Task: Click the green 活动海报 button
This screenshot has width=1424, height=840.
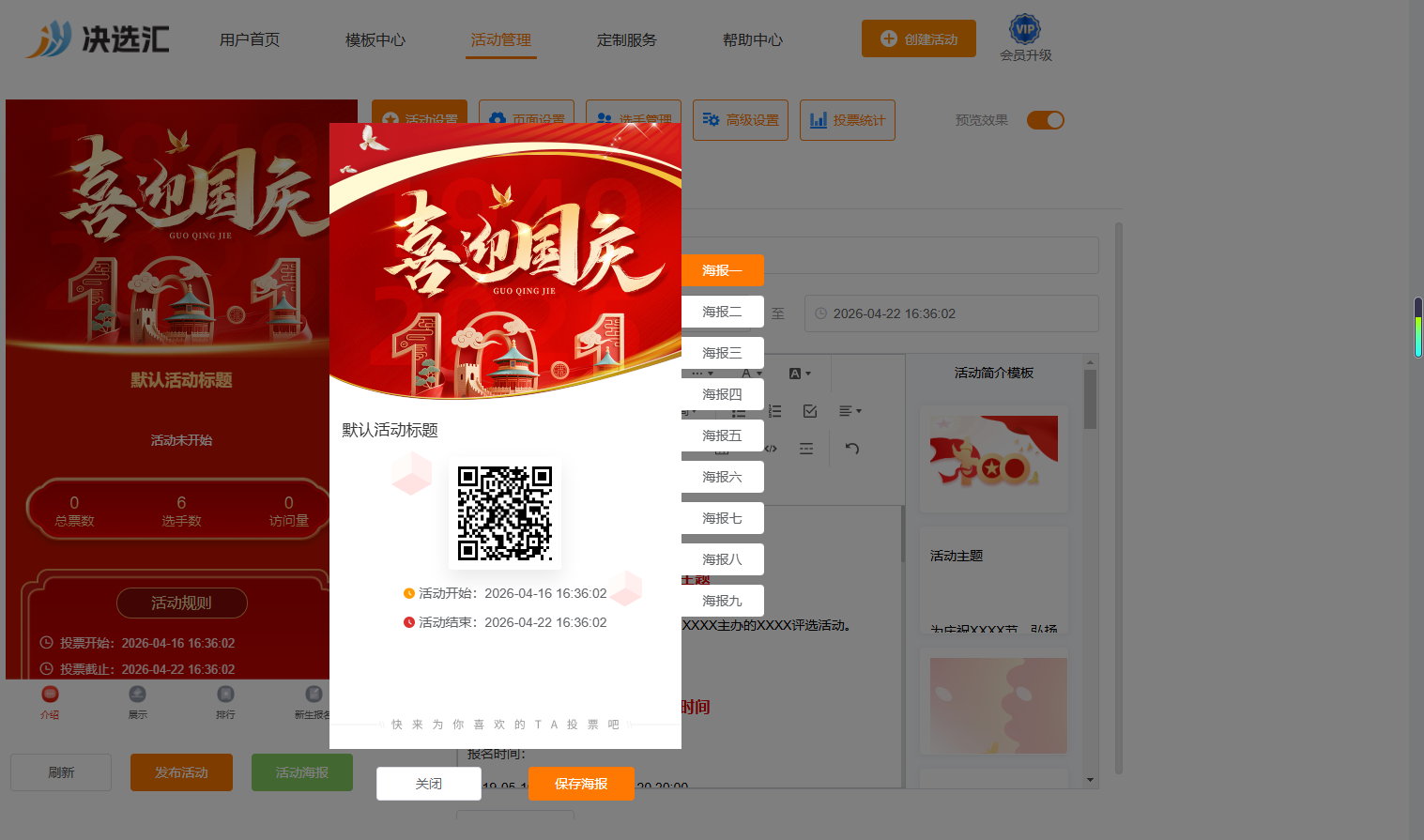Action: 302,772
